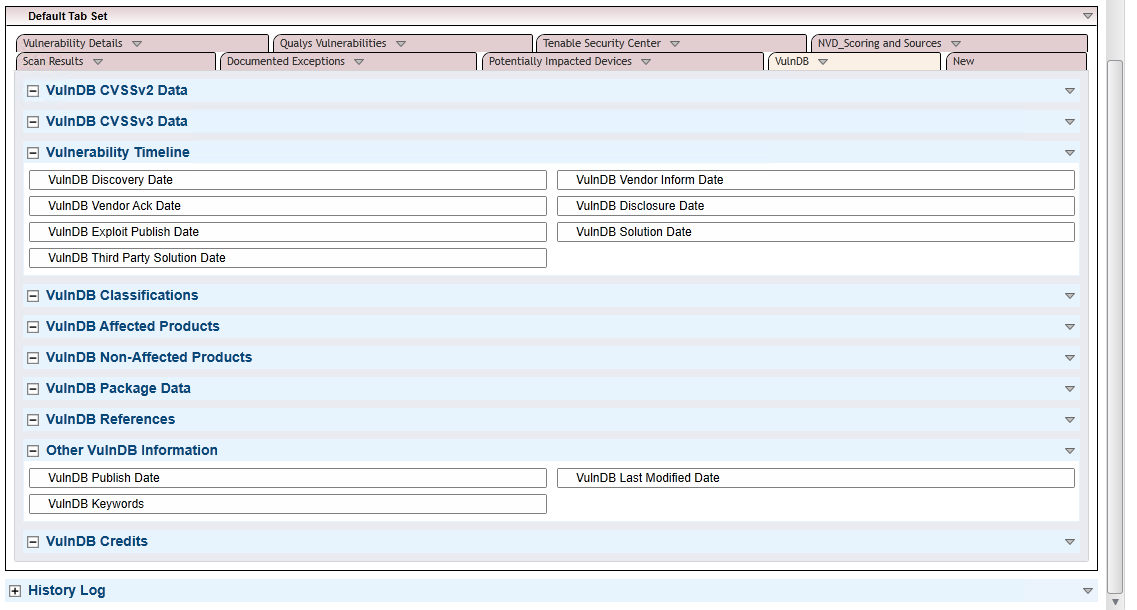The image size is (1137, 610).
Task: Click the History Log heading text
Action: [67, 590]
